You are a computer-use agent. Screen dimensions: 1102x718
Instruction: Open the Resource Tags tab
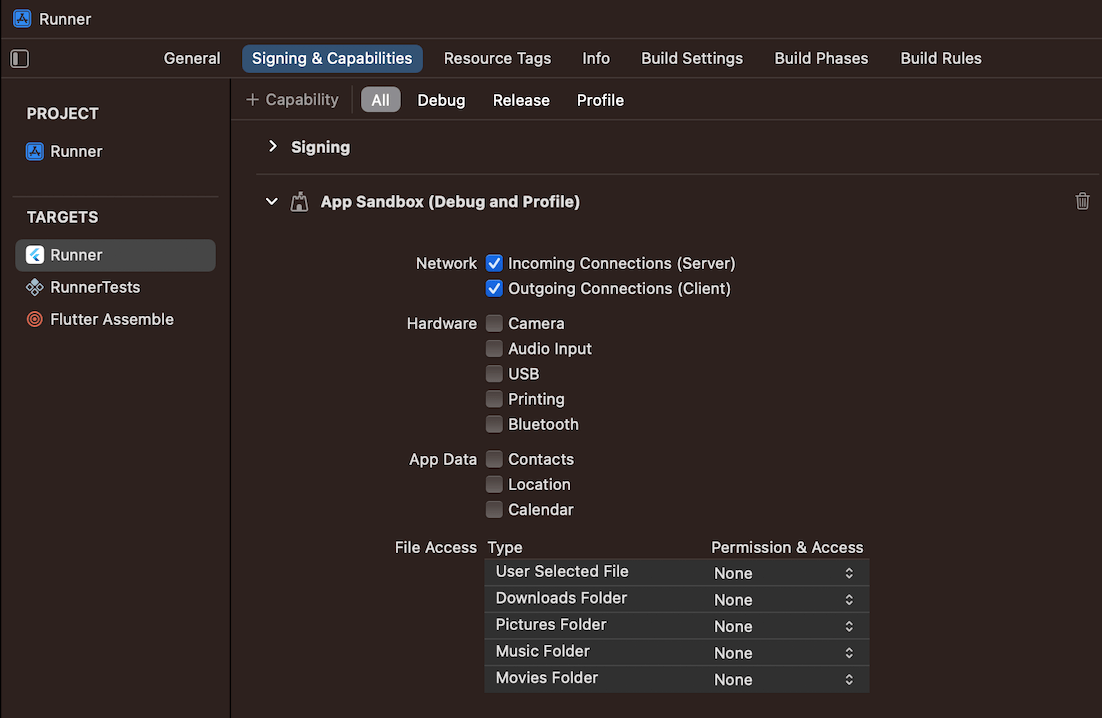tap(497, 58)
